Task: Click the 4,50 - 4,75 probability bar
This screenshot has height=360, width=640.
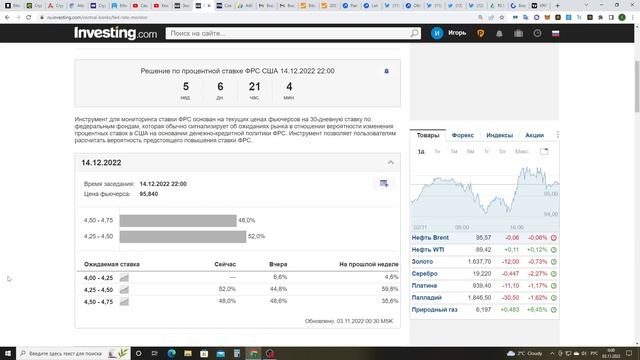Action: click(178, 220)
